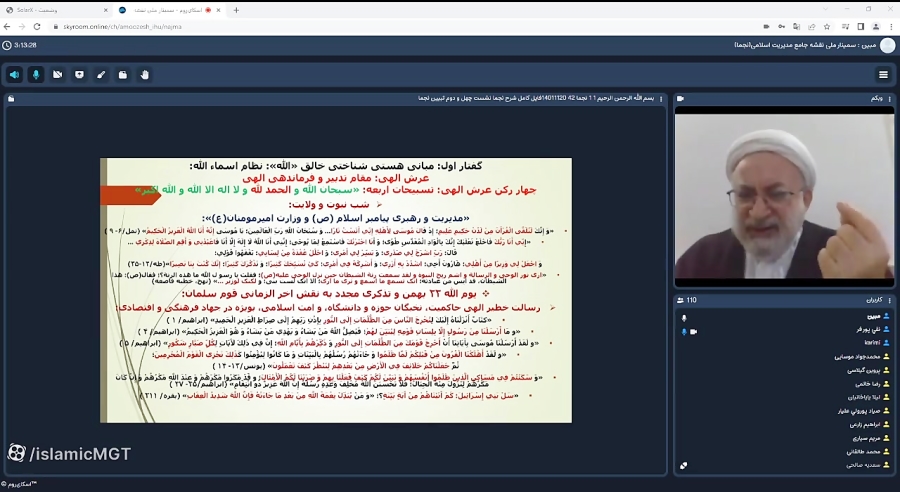
Task: Open the share page icon
Action: click(x=811, y=26)
